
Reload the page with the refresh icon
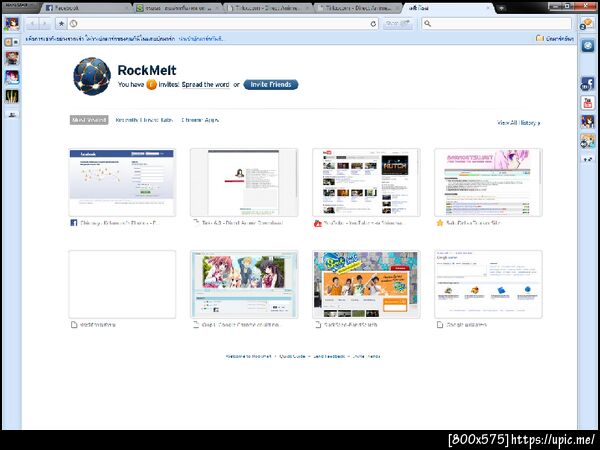[373, 24]
